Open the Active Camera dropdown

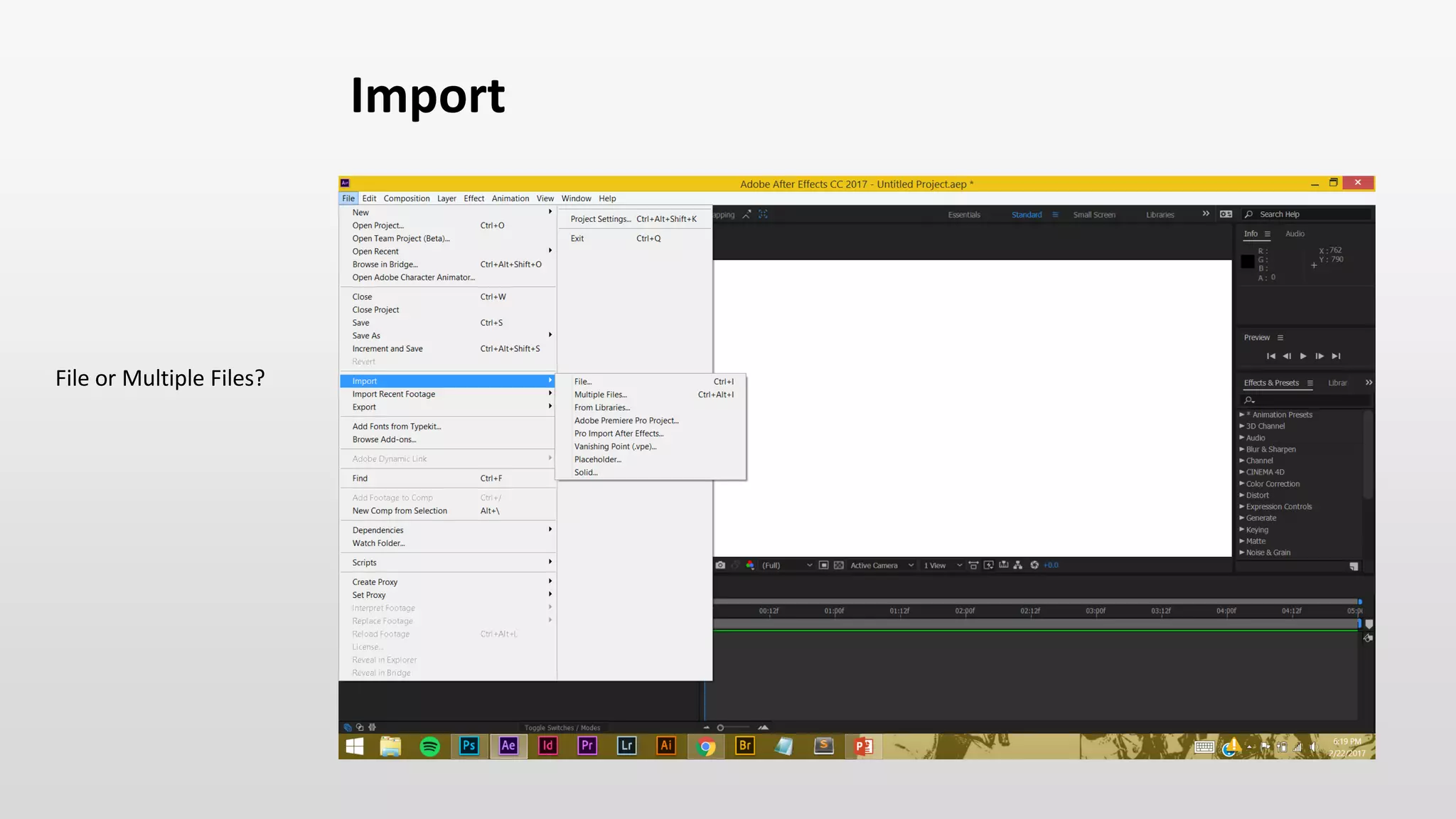[882, 565]
